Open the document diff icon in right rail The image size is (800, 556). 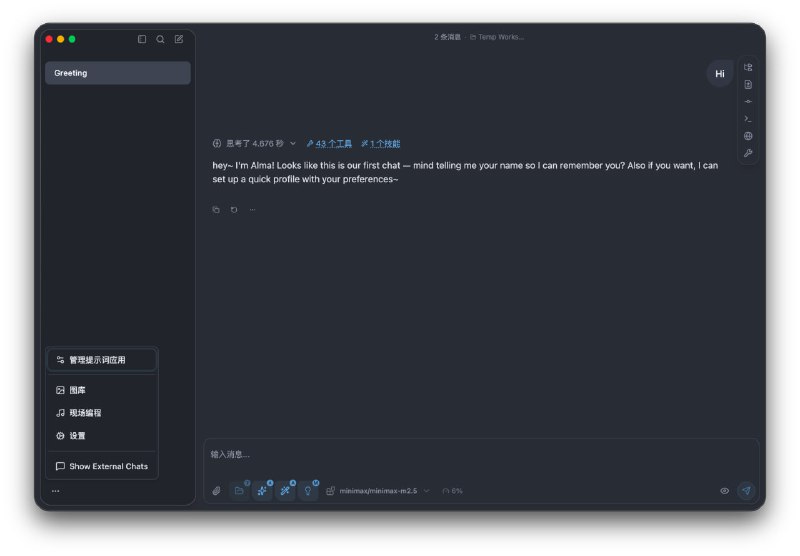click(x=748, y=85)
